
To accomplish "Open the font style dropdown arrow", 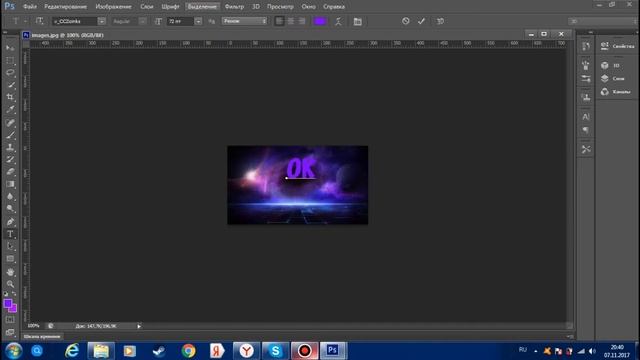I will [142, 21].
